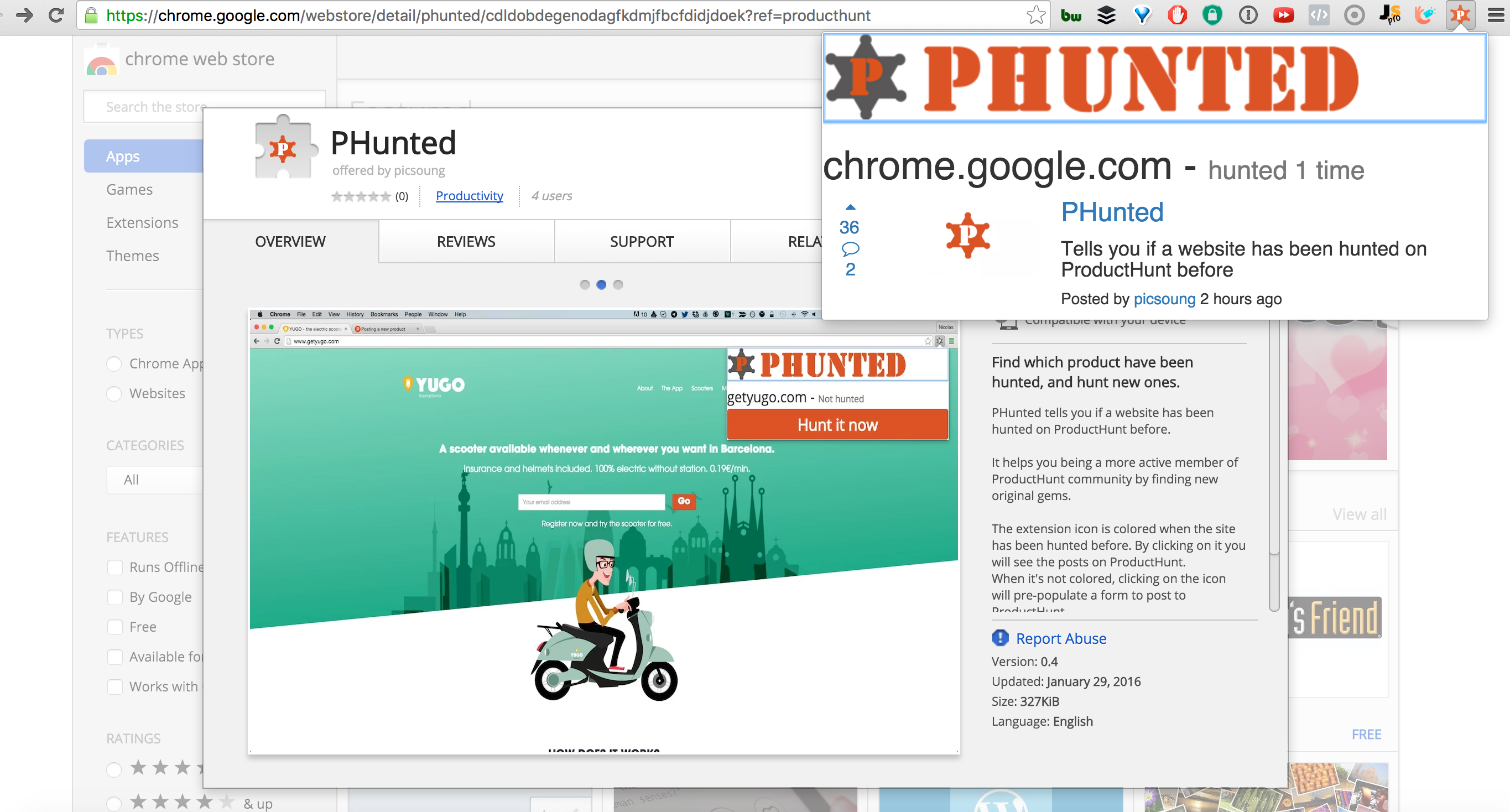The width and height of the screenshot is (1510, 812).
Task: Open the SUPPORT tab
Action: (642, 242)
